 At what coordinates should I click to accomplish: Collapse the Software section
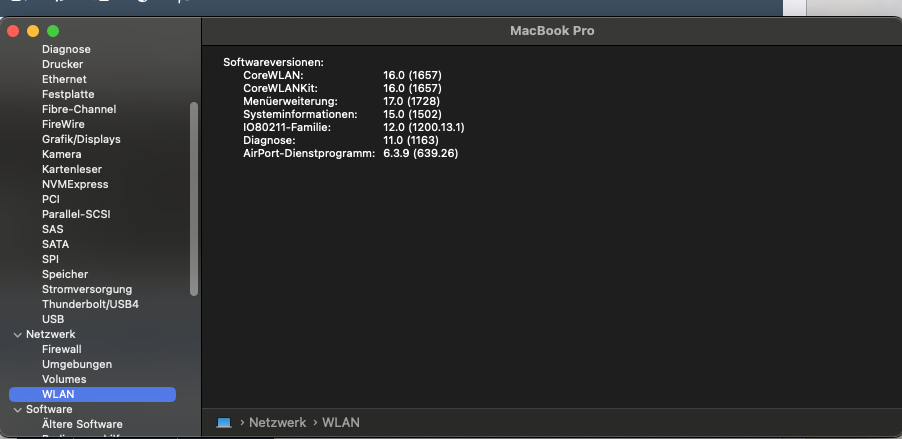tap(17, 409)
